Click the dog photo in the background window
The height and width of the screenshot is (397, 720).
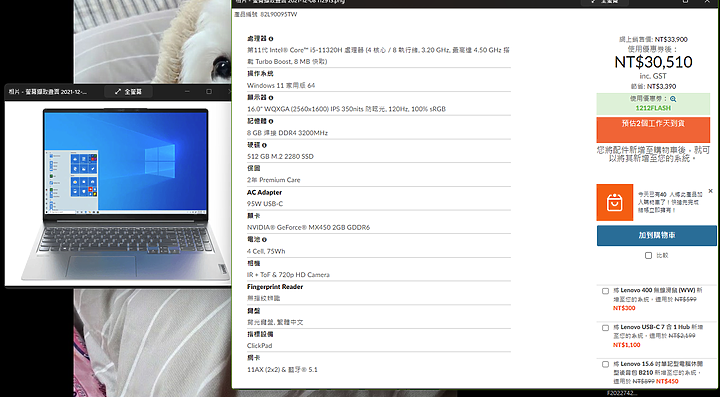click(x=152, y=41)
